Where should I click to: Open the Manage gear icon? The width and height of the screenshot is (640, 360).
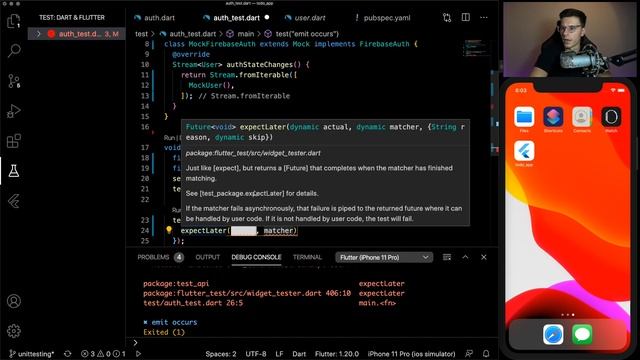click(14, 331)
